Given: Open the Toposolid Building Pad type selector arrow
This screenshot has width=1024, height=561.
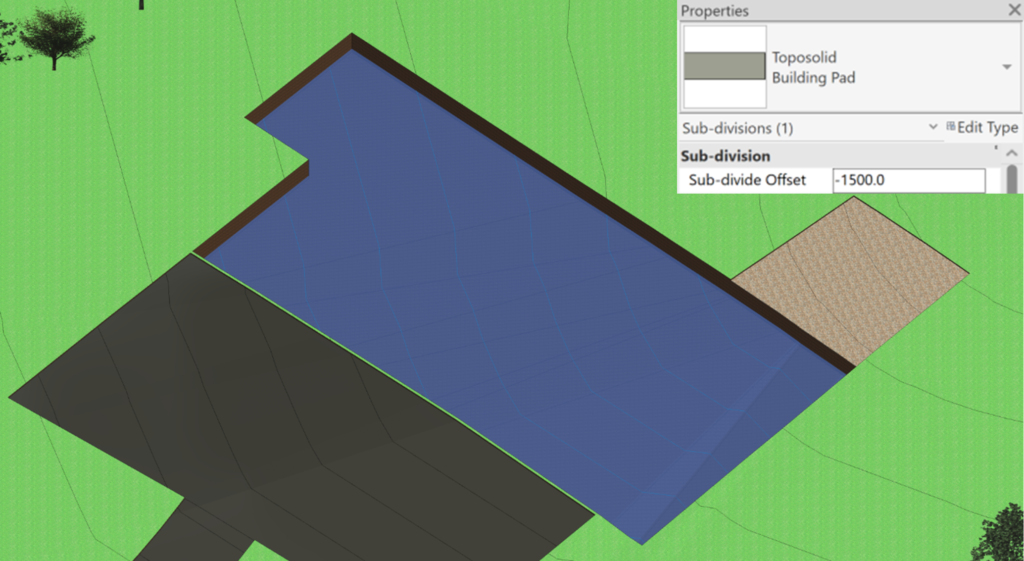Looking at the screenshot, I should tap(1005, 67).
